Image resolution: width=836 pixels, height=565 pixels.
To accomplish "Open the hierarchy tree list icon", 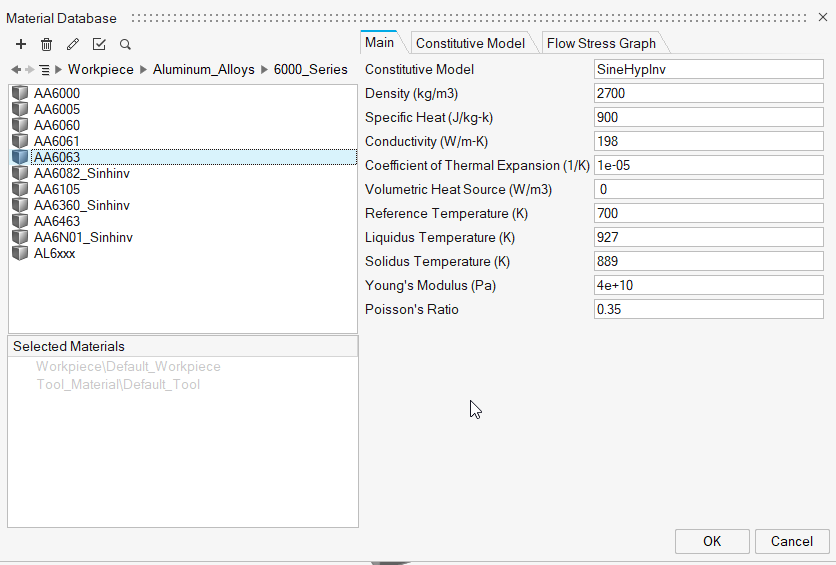I will (44, 70).
